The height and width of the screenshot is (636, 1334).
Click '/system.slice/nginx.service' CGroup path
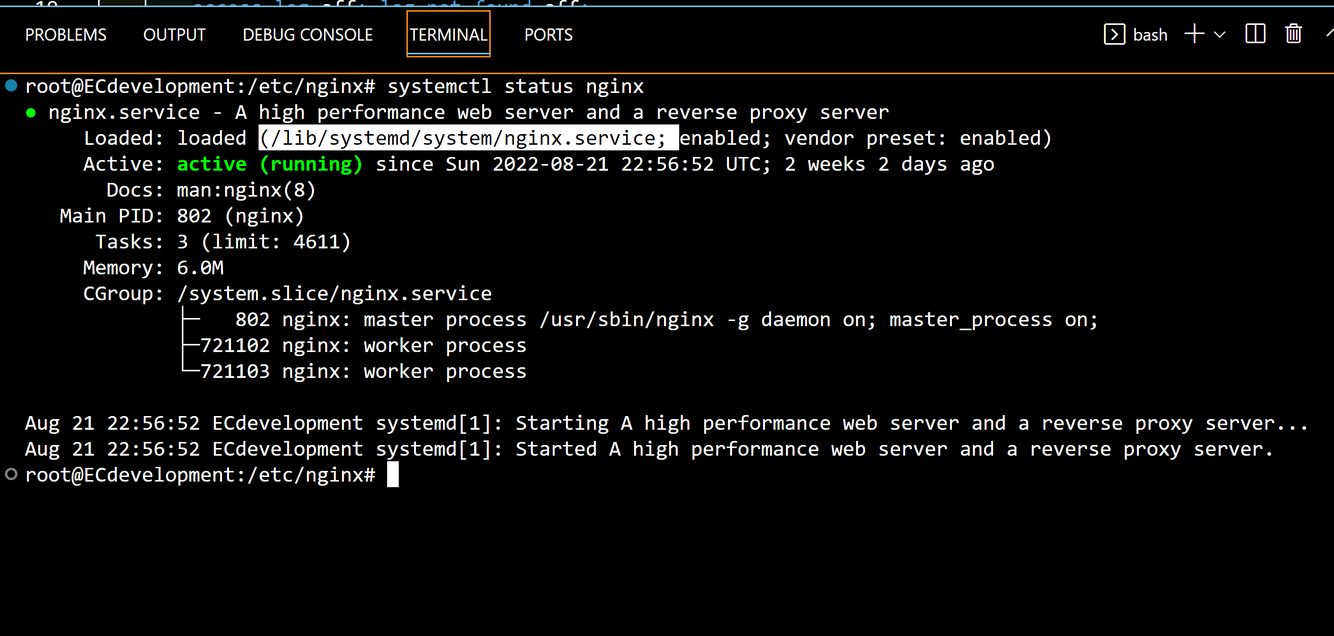[x=334, y=294]
